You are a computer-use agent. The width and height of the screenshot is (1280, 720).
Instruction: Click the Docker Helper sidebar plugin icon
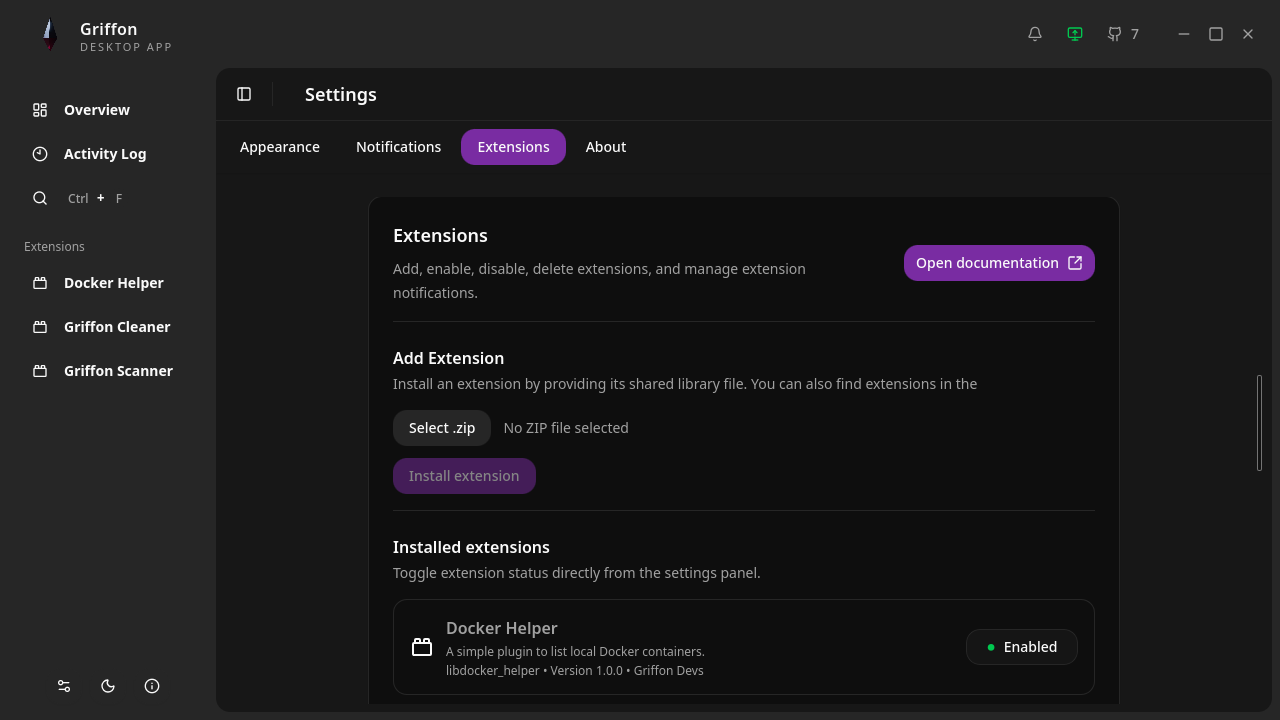(40, 283)
